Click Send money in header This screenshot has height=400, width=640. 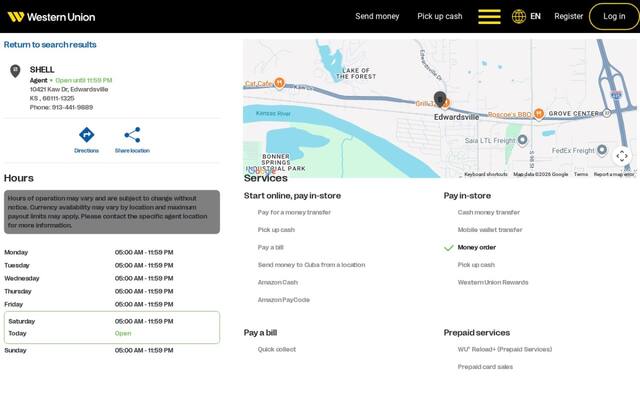(377, 16)
